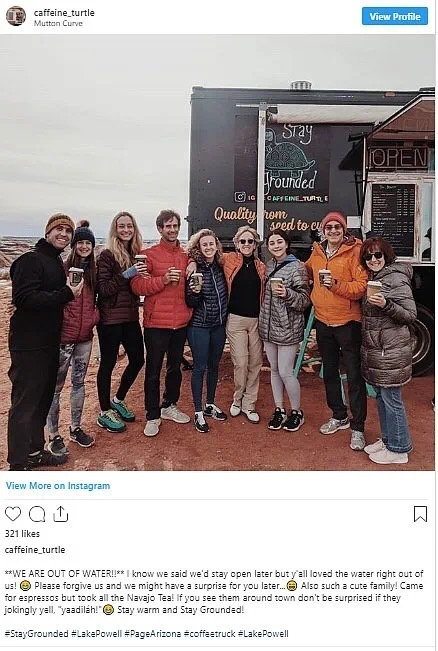
Task: Open the group photo by the coffee truck
Action: pyautogui.click(x=218, y=252)
